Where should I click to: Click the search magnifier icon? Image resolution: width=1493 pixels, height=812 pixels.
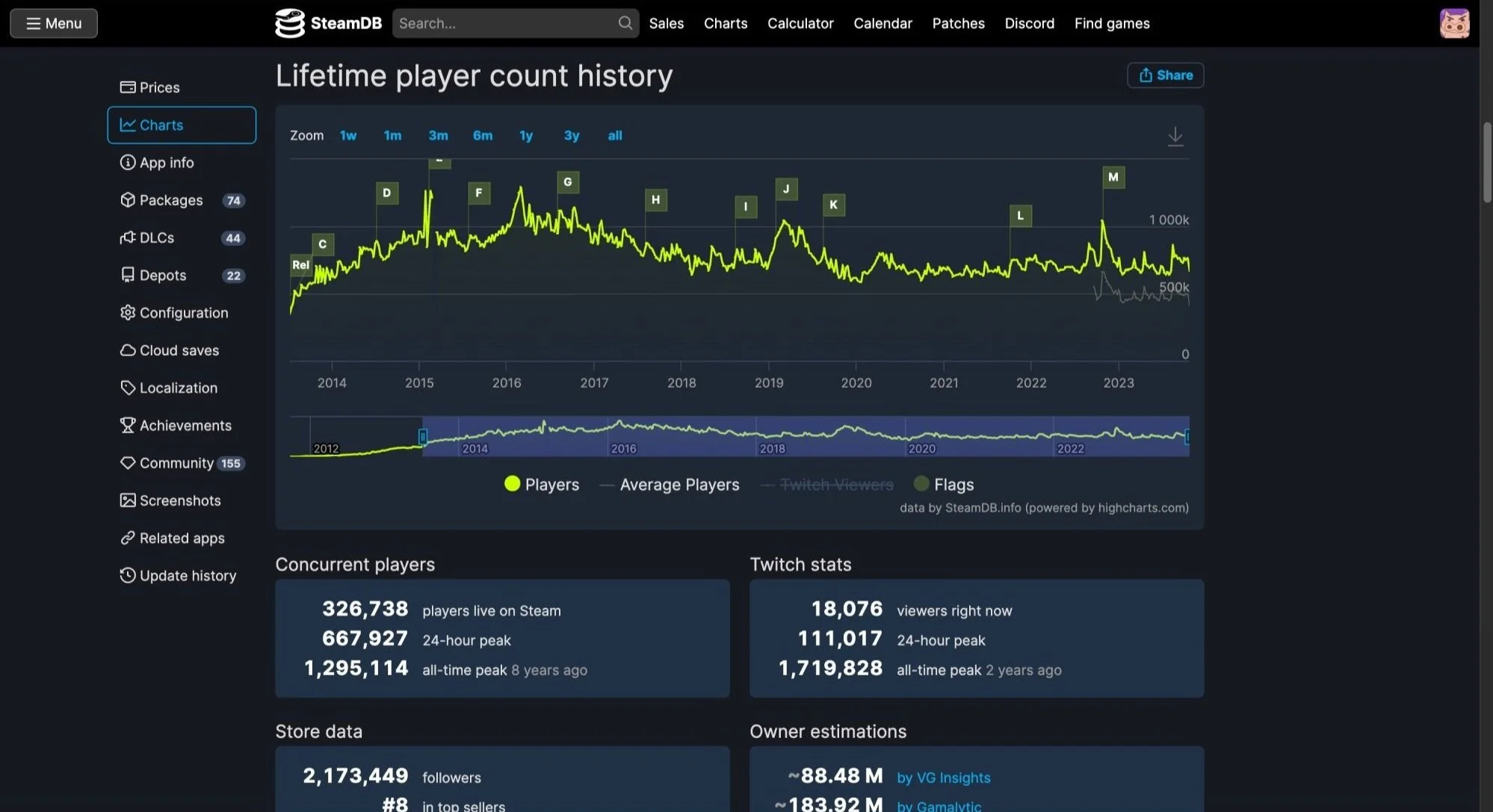point(625,23)
